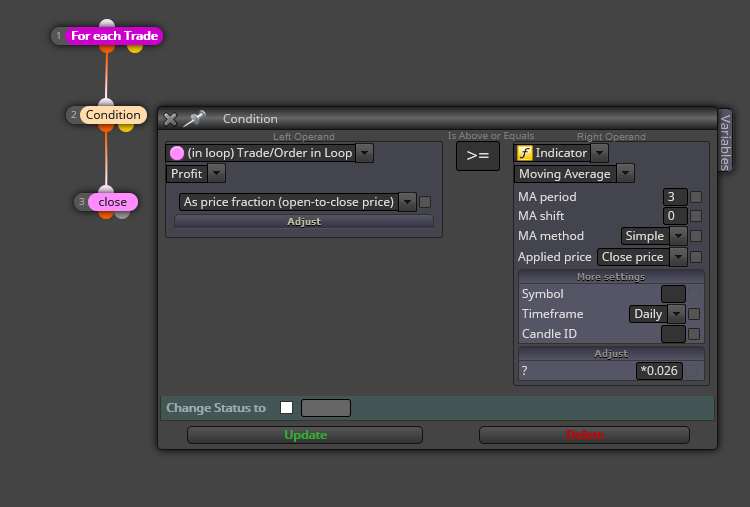Click yellow output connector under For each Trade
The height and width of the screenshot is (507, 750).
(x=135, y=48)
